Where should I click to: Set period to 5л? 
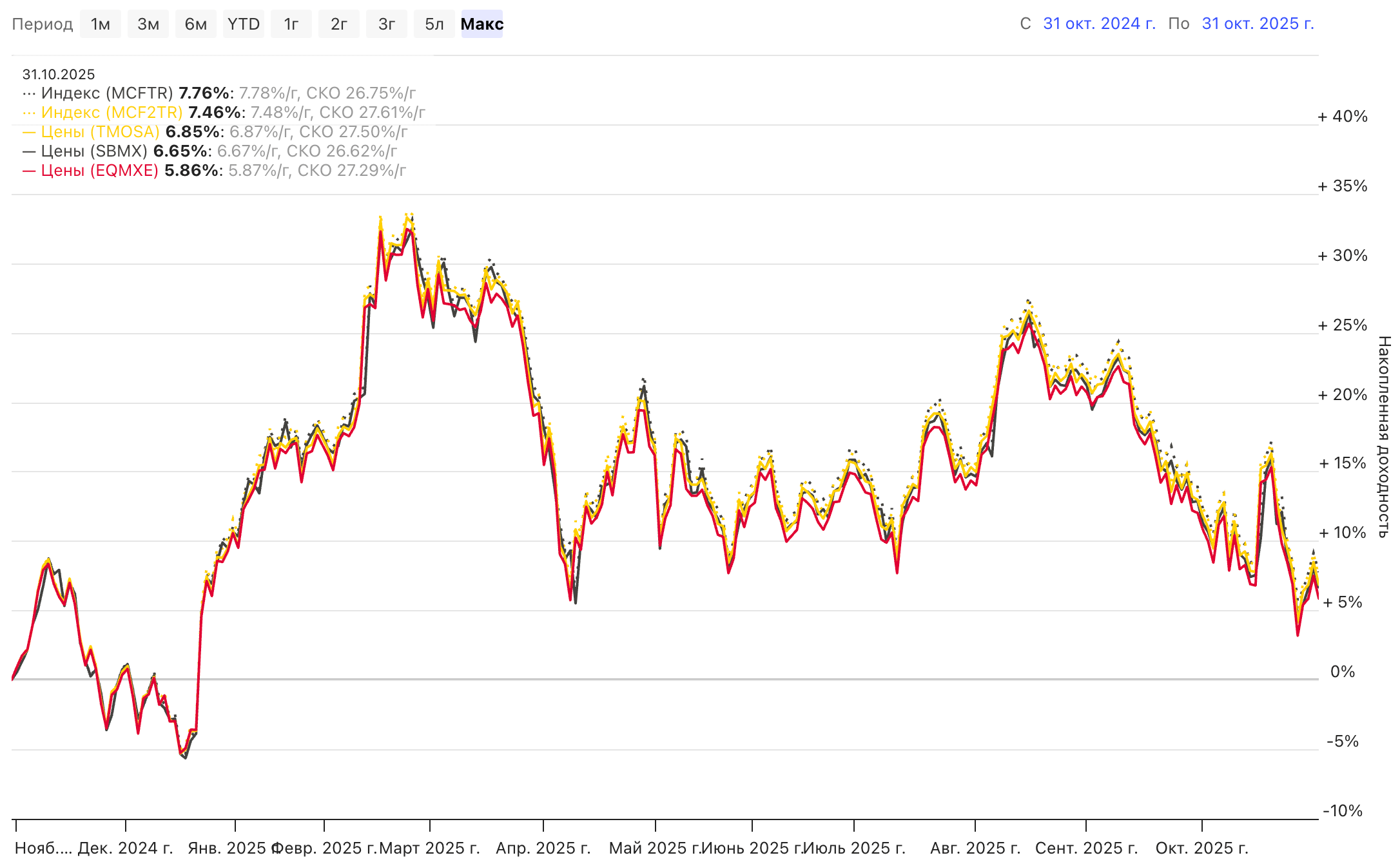click(434, 24)
